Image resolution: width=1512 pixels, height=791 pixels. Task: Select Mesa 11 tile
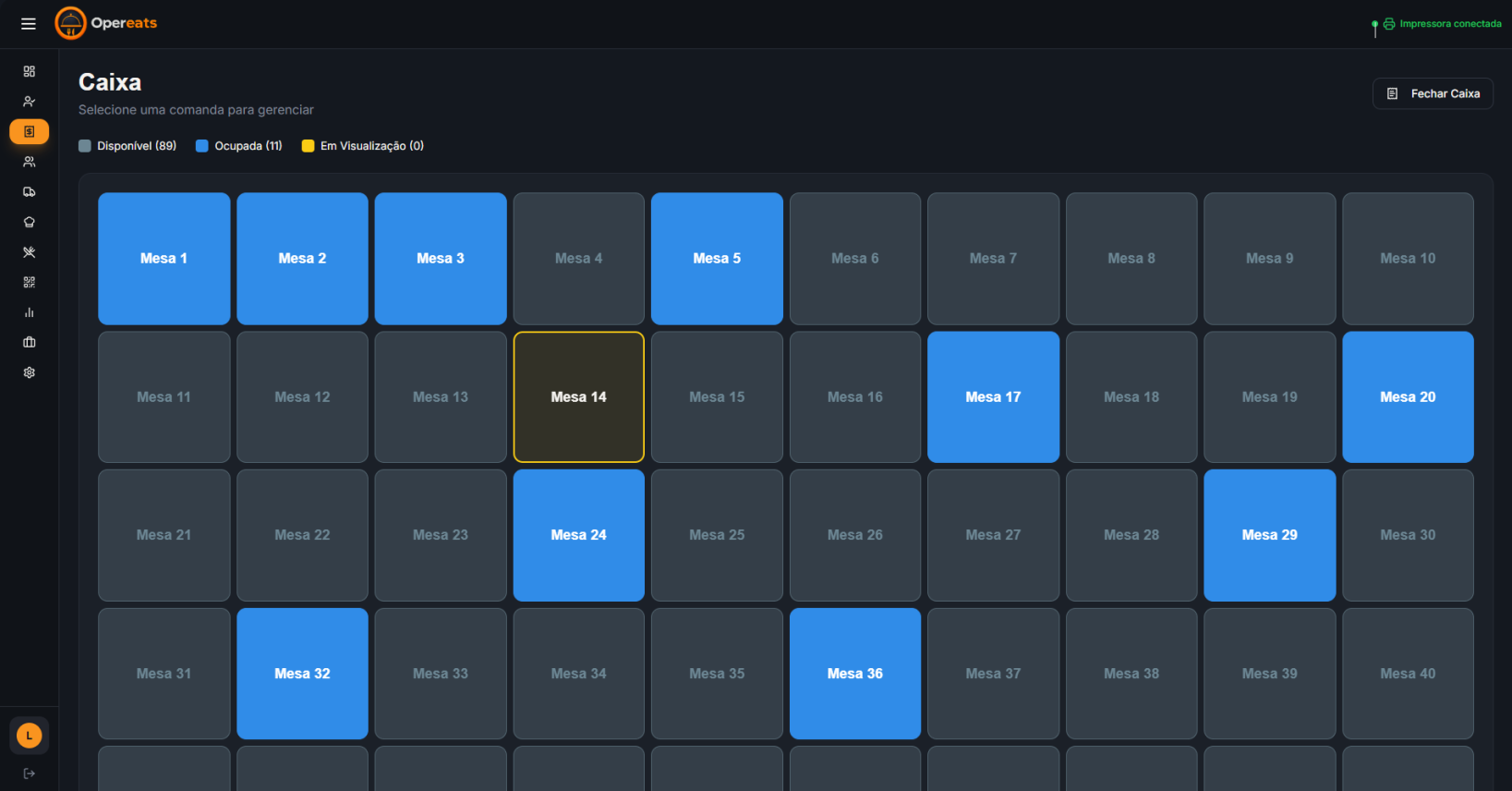click(x=164, y=397)
